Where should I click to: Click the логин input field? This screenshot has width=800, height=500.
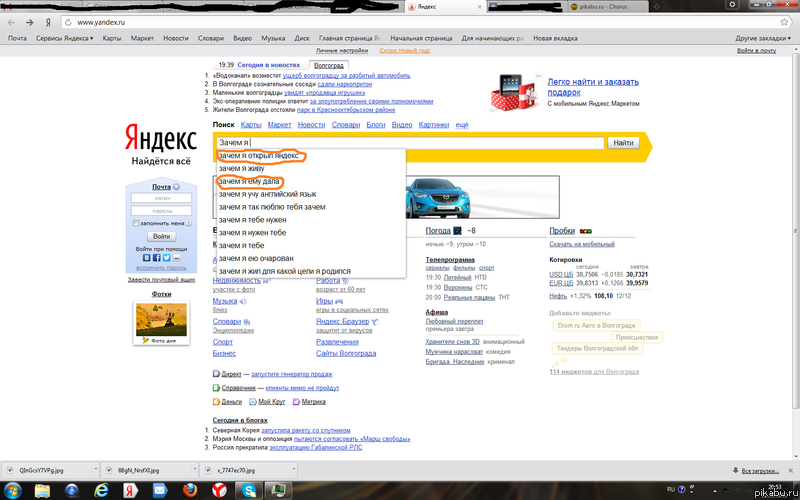pyautogui.click(x=161, y=198)
